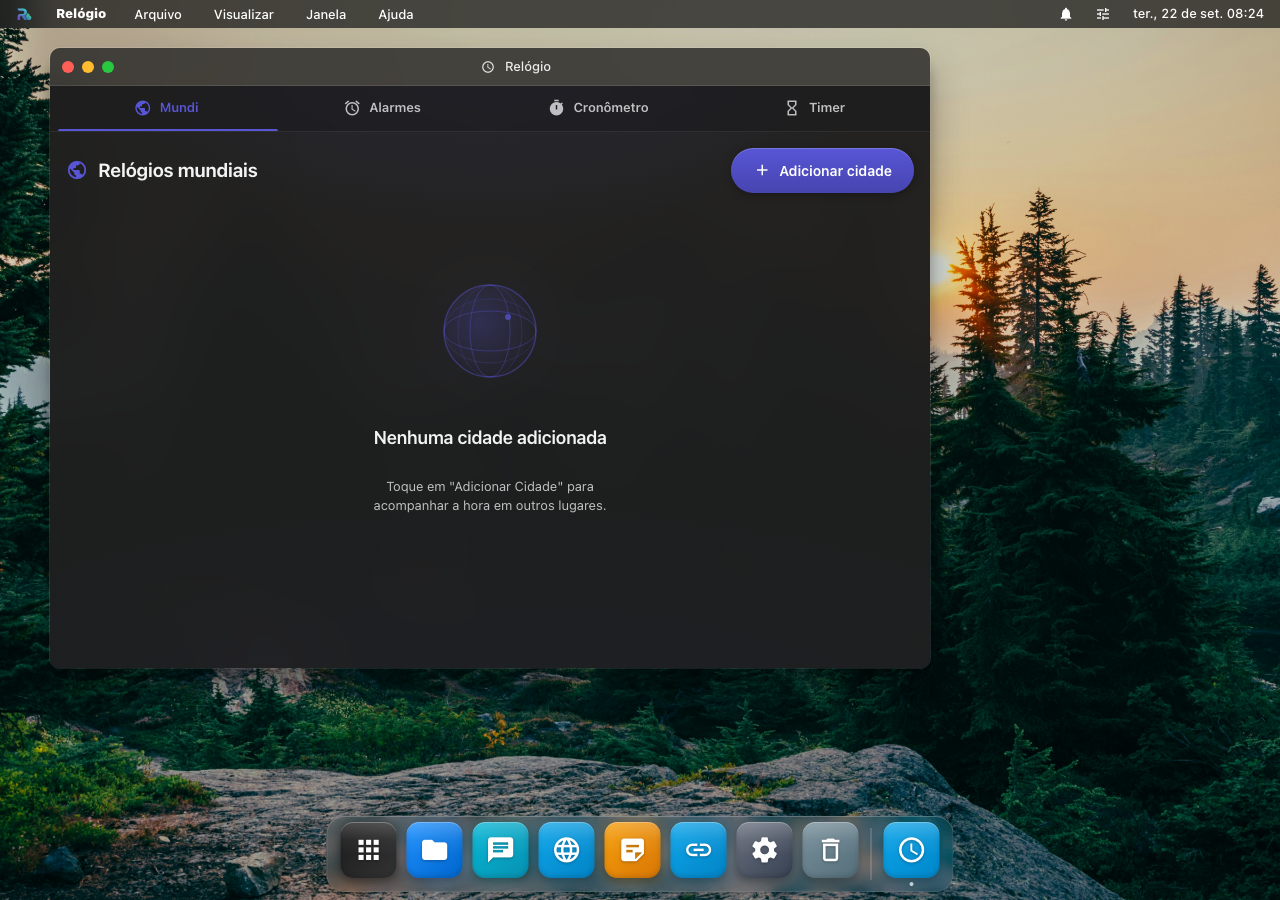Screen dimensions: 1280x900
Task: Open the Visualizar menu
Action: click(x=244, y=14)
